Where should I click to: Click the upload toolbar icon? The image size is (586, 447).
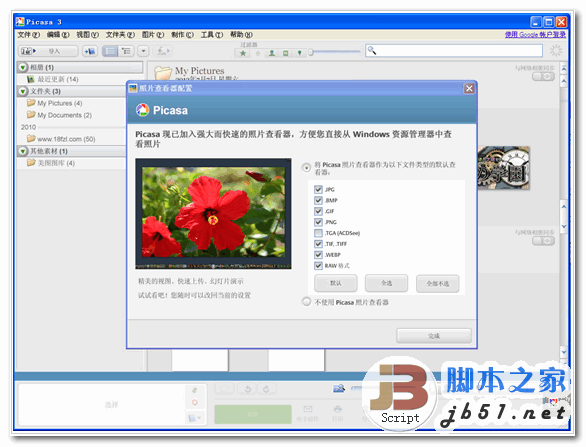point(163,51)
